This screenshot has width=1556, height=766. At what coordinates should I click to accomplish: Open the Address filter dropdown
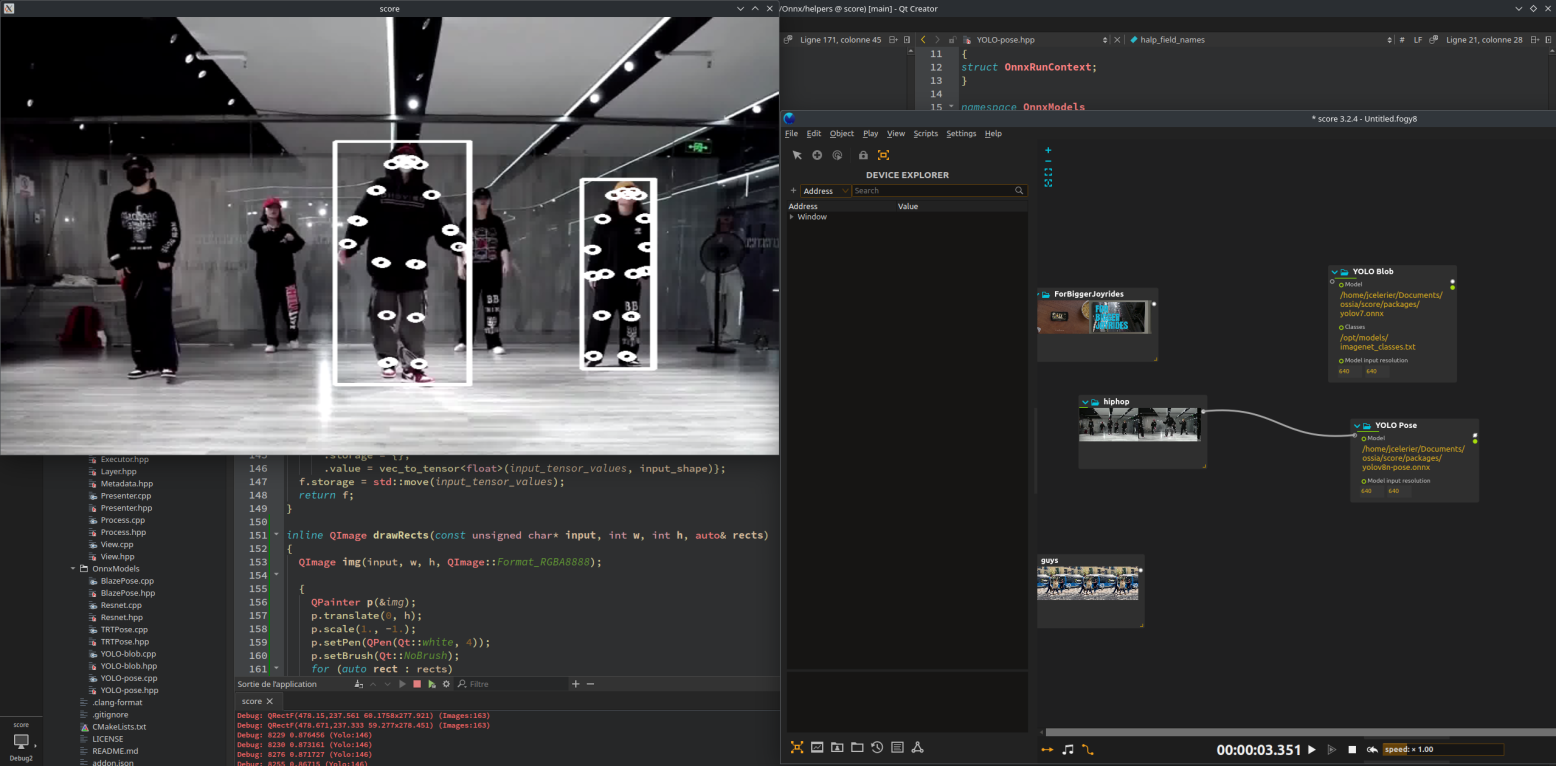(826, 190)
